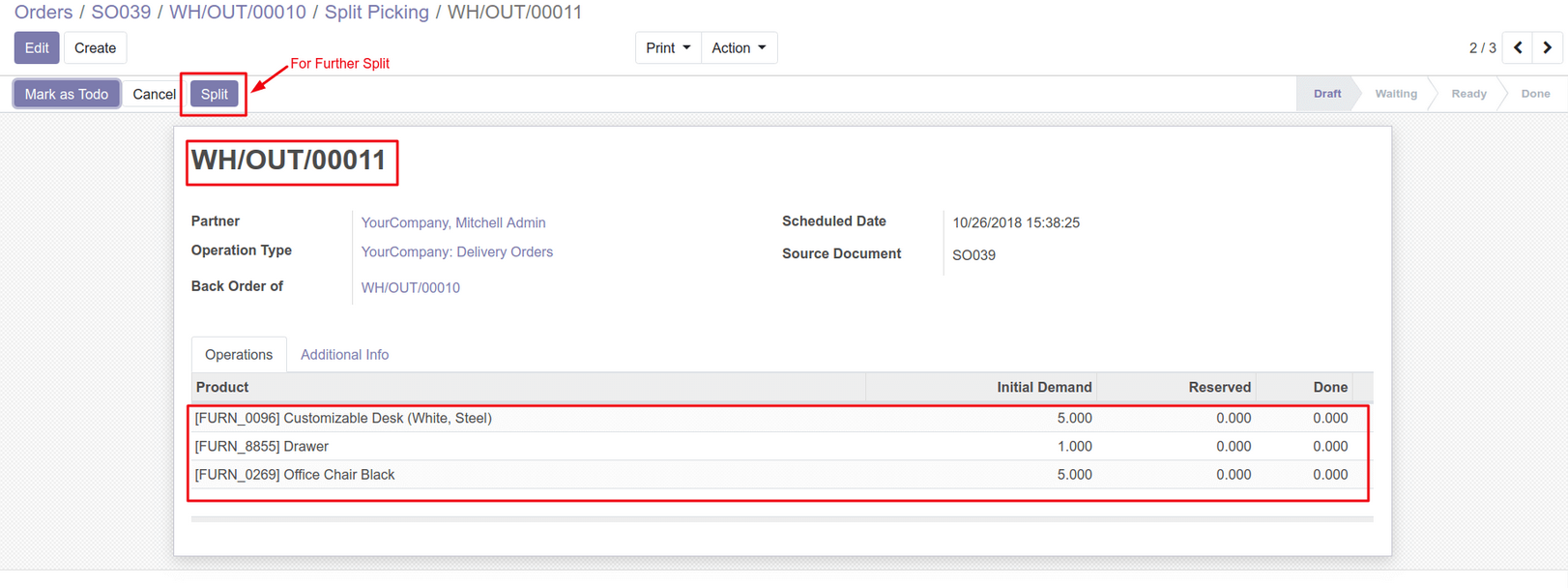This screenshot has width=1568, height=588.
Task: Open YourCompany: Delivery Orders operation type
Action: coord(456,251)
